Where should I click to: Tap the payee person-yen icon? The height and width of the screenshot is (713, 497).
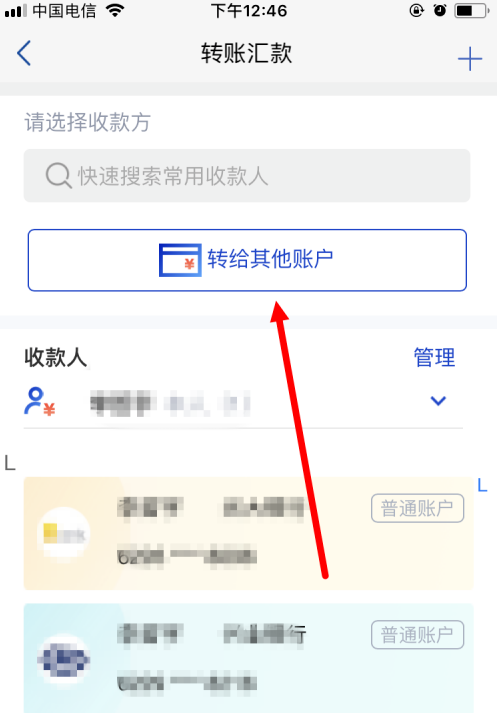click(39, 402)
